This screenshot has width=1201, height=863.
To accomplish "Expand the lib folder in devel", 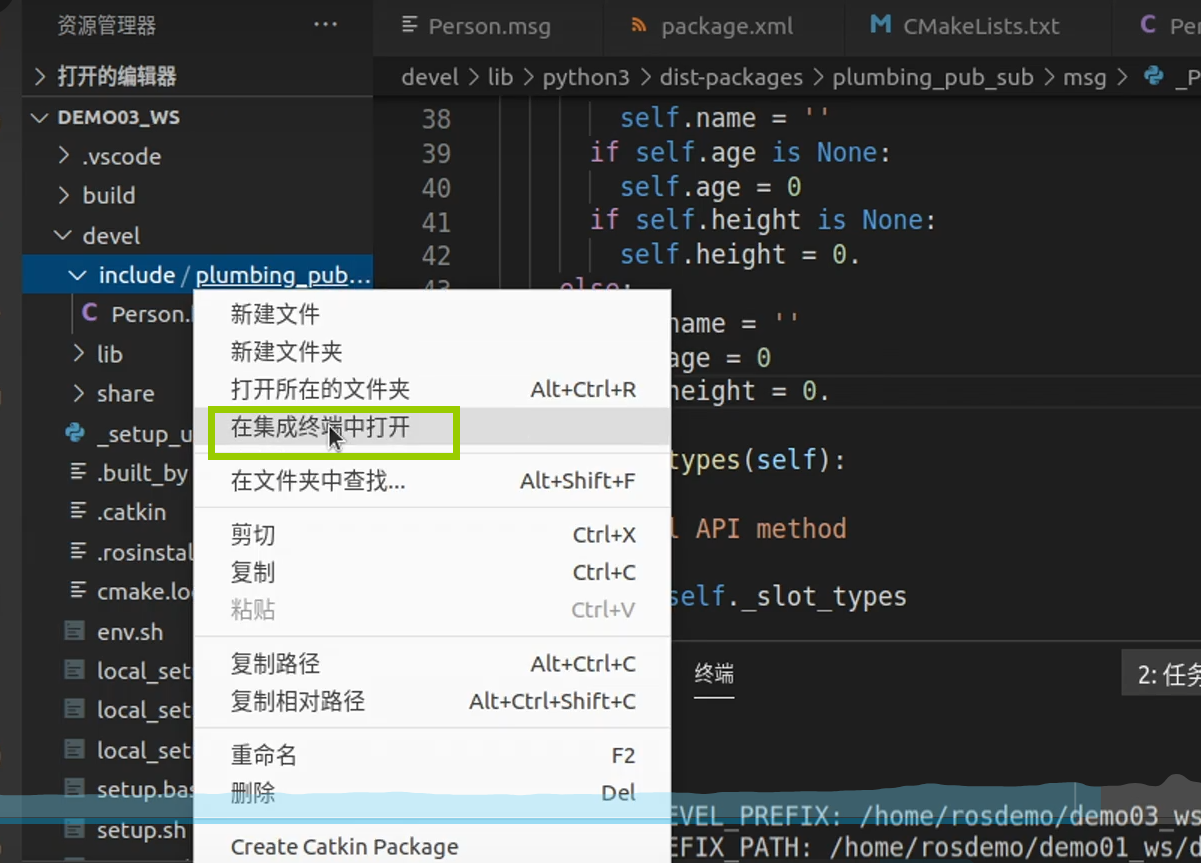I will 79,354.
